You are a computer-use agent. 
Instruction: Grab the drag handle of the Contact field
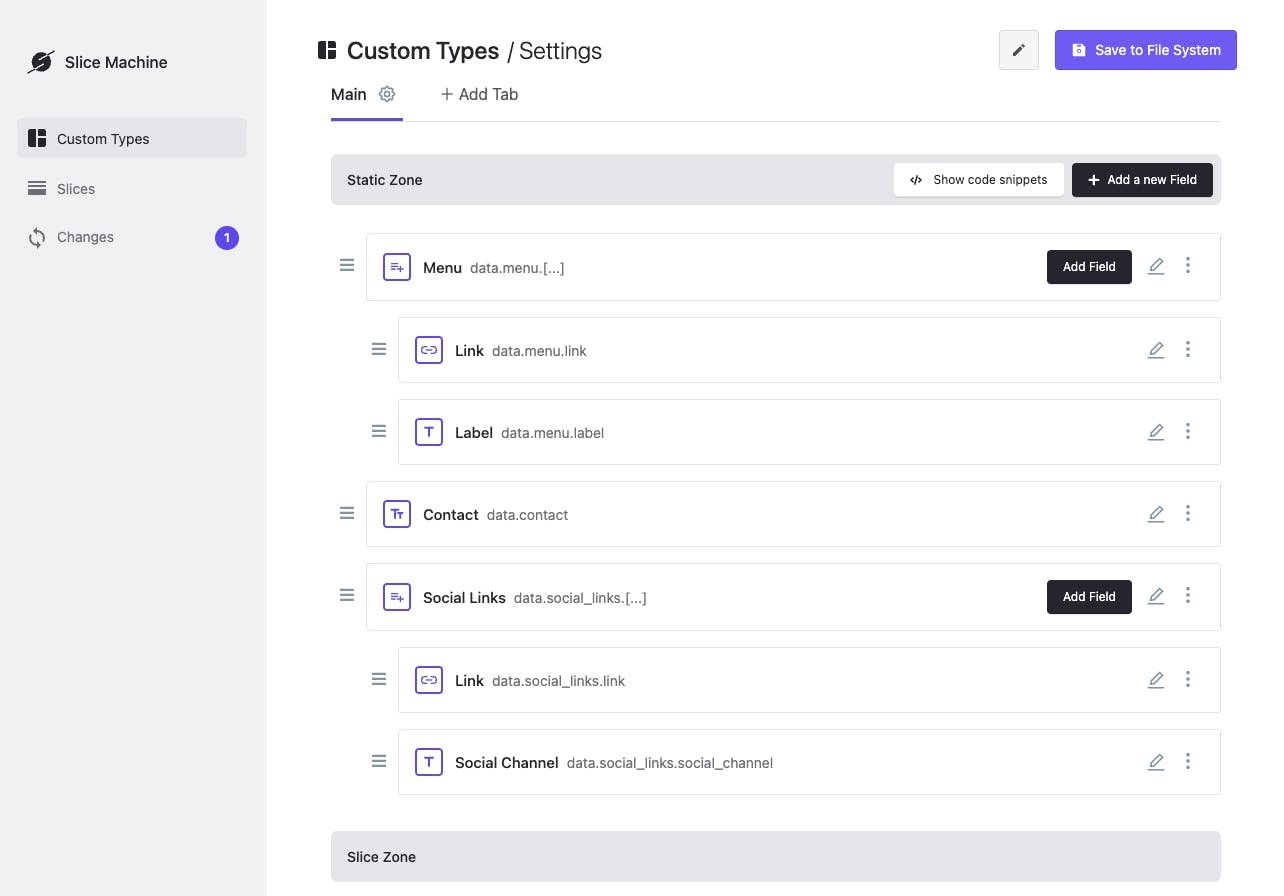(347, 513)
